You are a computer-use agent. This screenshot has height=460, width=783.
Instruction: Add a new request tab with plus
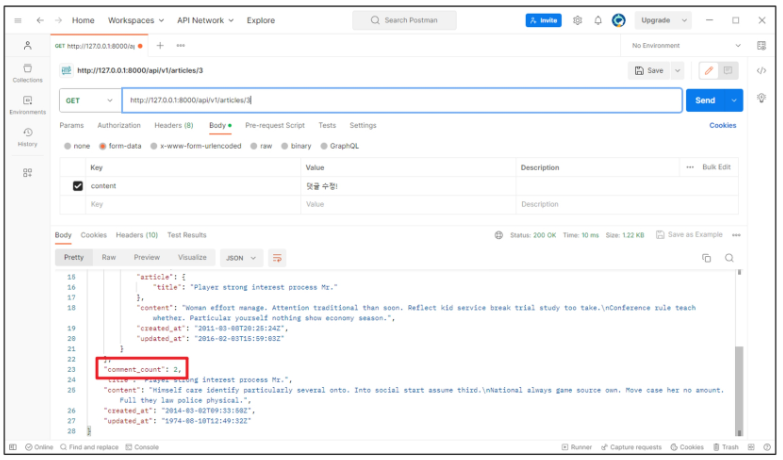click(x=160, y=45)
